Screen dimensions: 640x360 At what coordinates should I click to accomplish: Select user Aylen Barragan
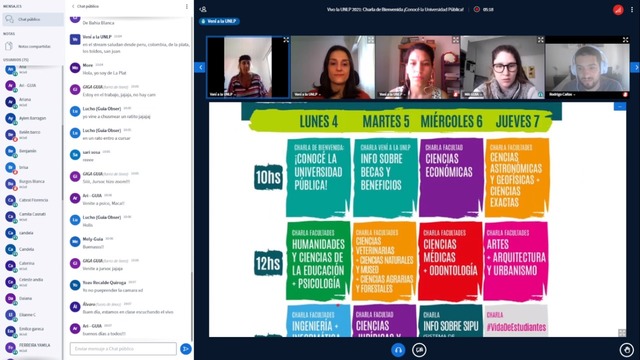pos(32,118)
